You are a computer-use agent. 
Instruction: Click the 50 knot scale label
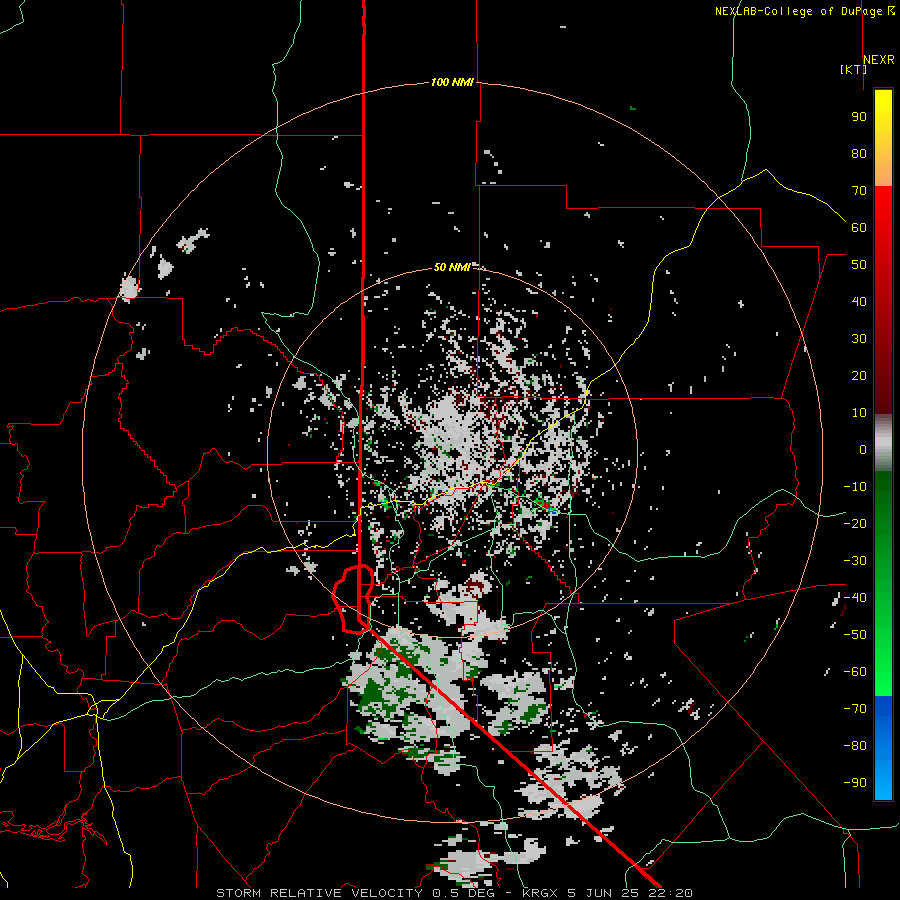pyautogui.click(x=859, y=265)
